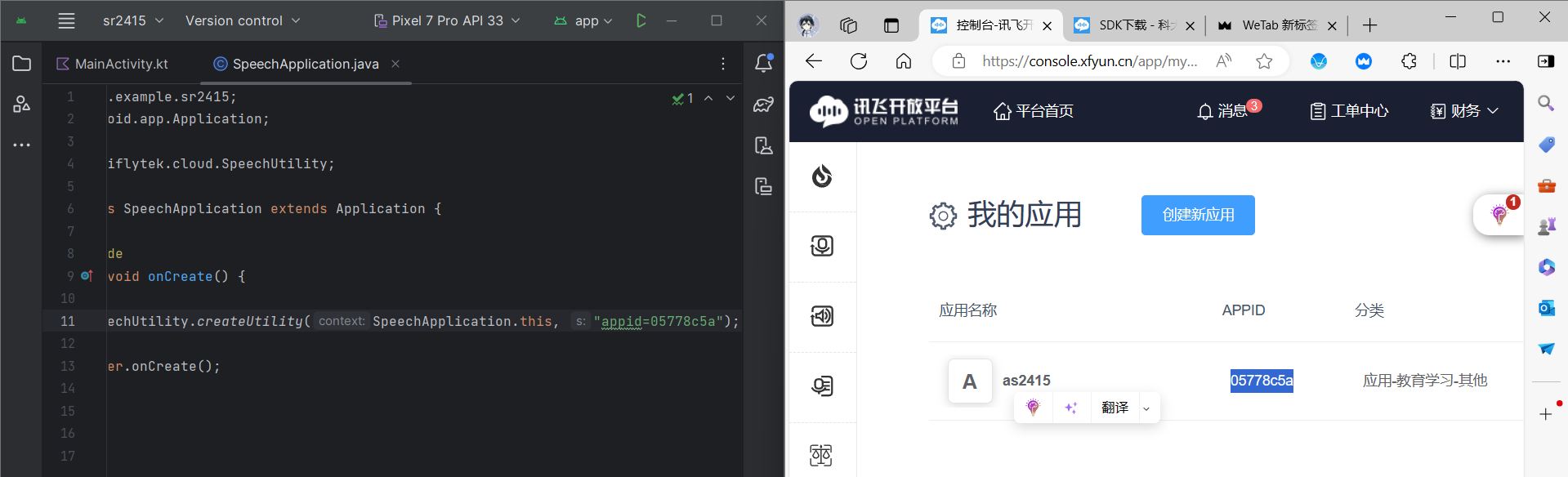The height and width of the screenshot is (477, 1568).
Task: Add app to Edge sidebar plus button
Action: point(1546,414)
